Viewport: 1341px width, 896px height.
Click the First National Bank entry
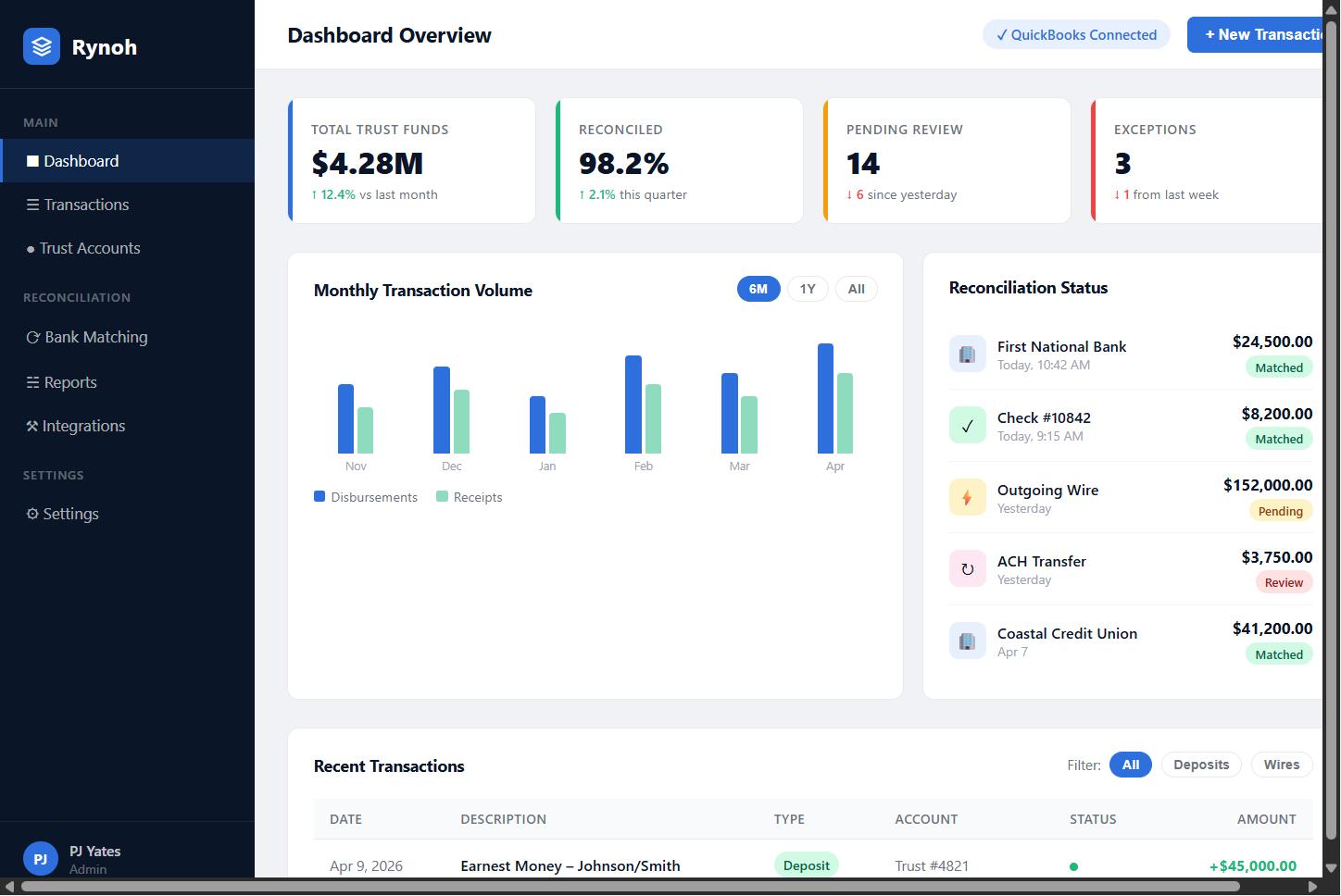[x=1131, y=354]
